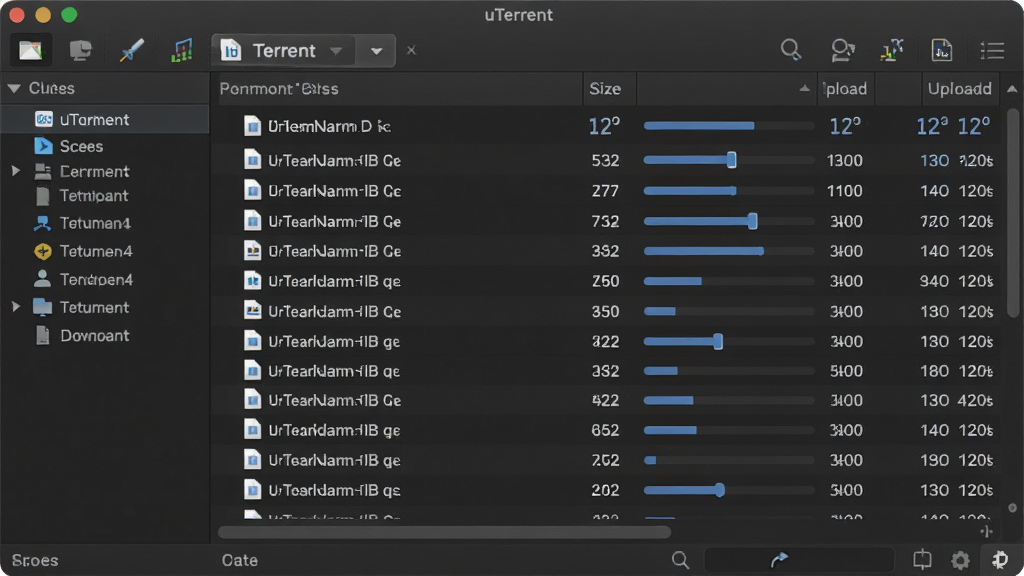Sort by the 'pload' column header
Screen dimensions: 1024x576
(x=846, y=89)
